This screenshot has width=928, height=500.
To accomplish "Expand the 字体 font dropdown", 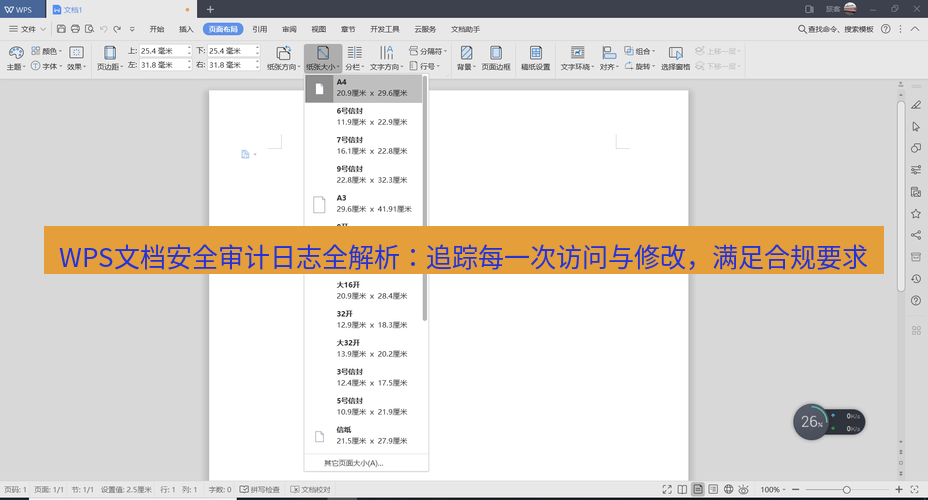I will coord(60,67).
